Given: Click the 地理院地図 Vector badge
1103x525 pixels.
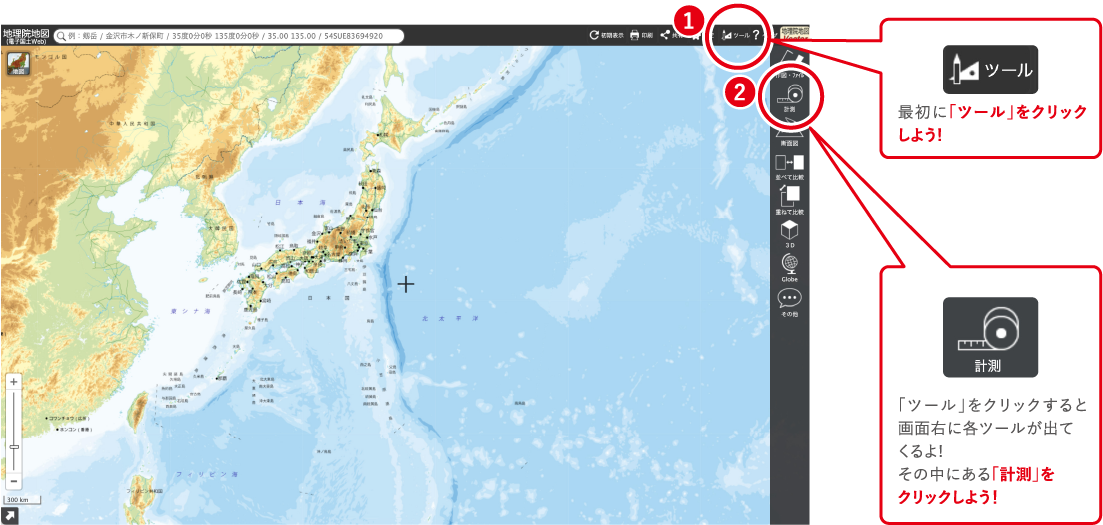Looking at the screenshot, I should coord(795,32).
